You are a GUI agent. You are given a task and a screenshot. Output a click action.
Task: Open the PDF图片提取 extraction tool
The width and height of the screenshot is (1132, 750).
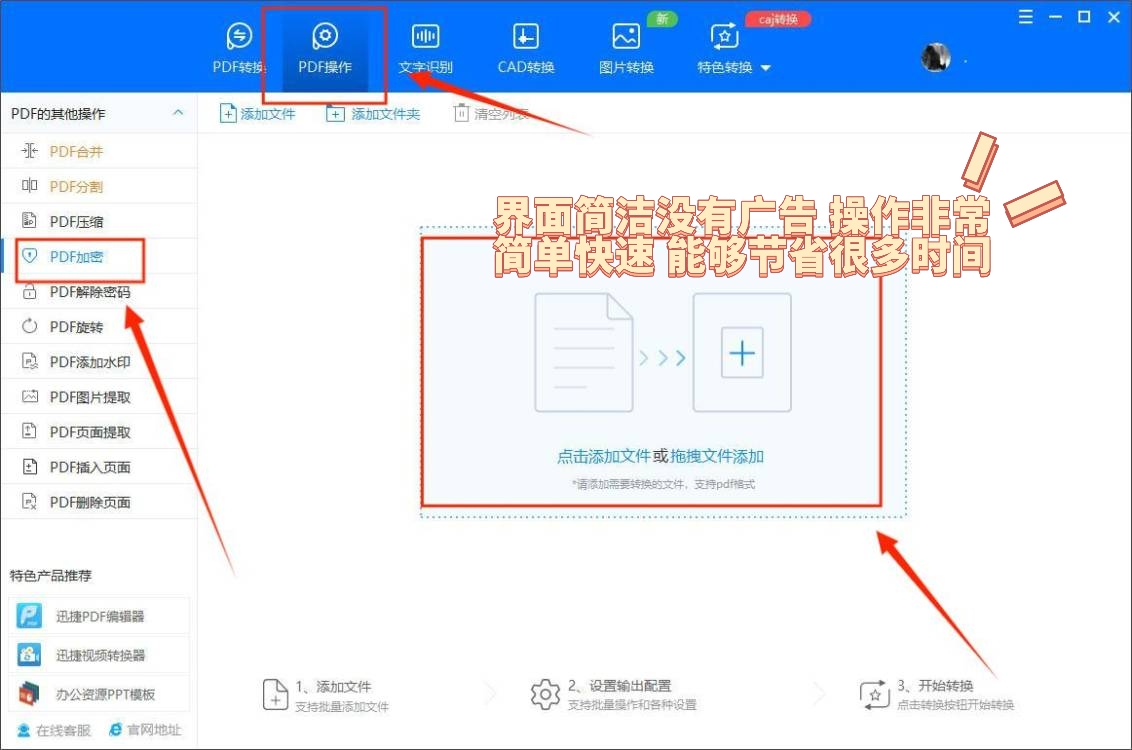(x=85, y=396)
